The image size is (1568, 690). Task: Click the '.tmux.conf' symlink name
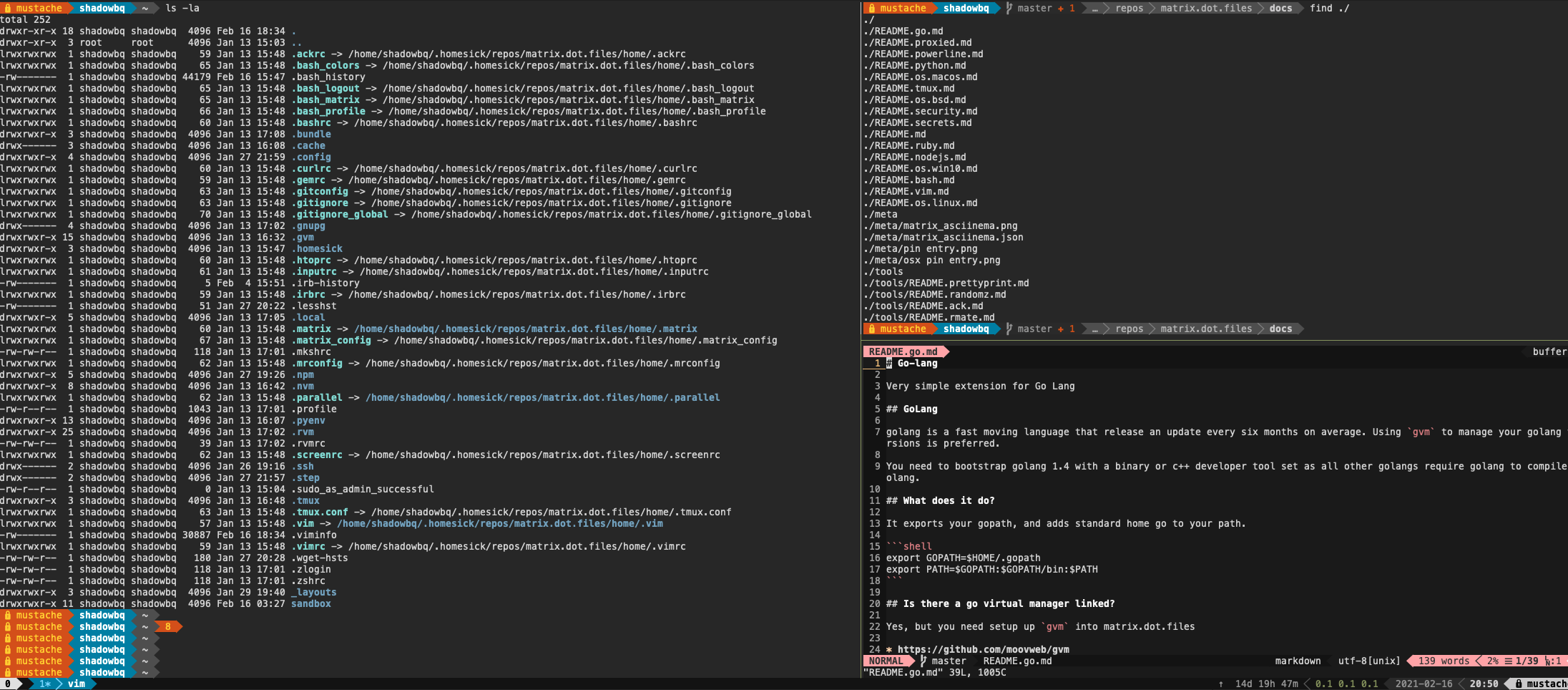coord(320,512)
